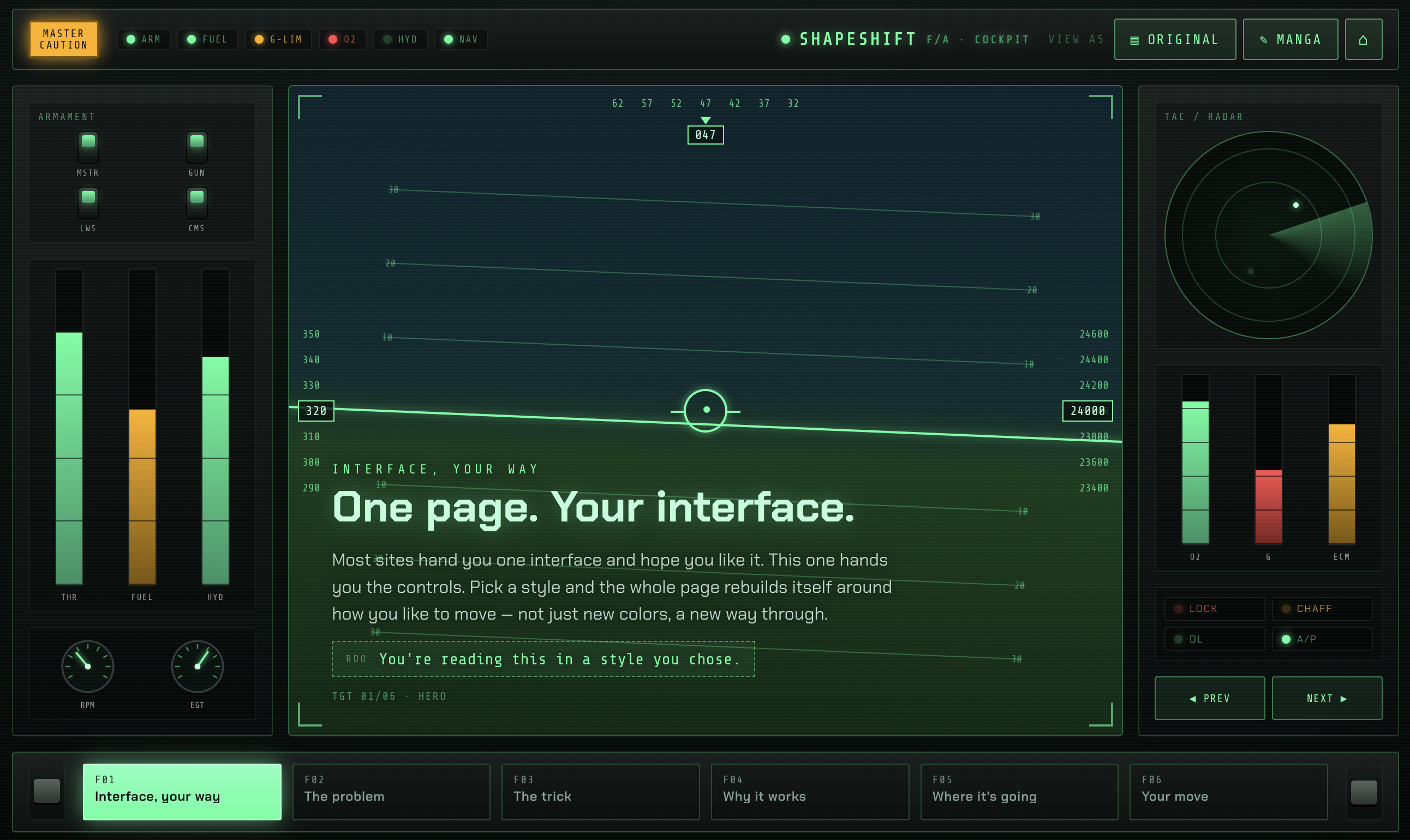The image size is (1410, 840).
Task: Click the bright radar contact blip
Action: (x=1295, y=205)
